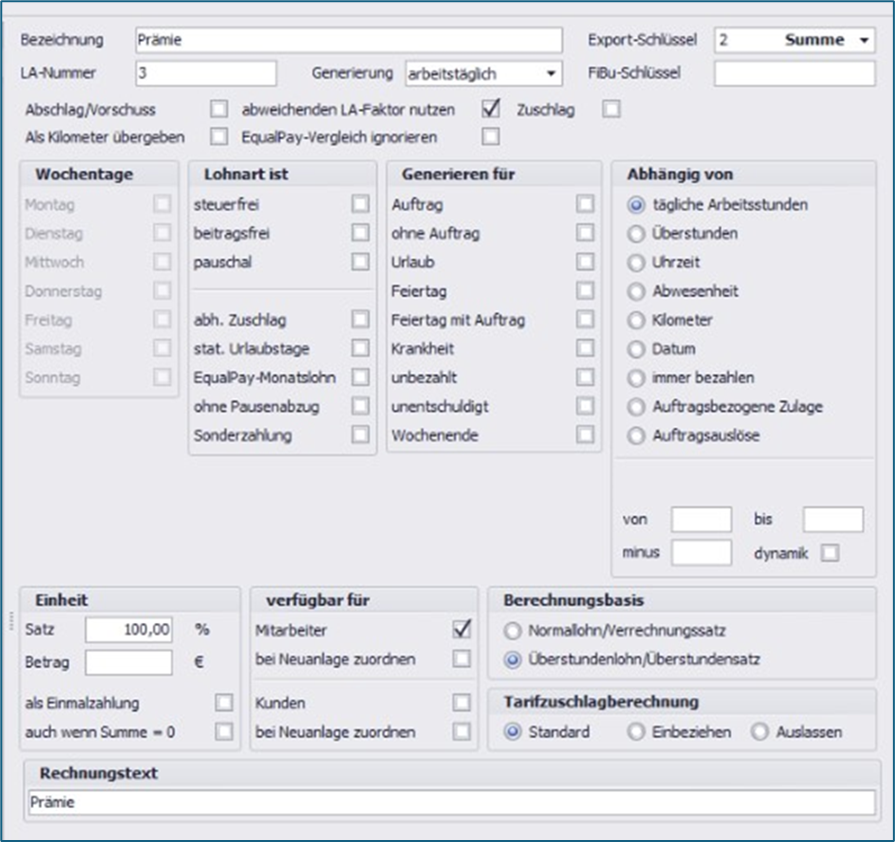
Task: Click the Rechnungstext input field
Action: point(451,802)
